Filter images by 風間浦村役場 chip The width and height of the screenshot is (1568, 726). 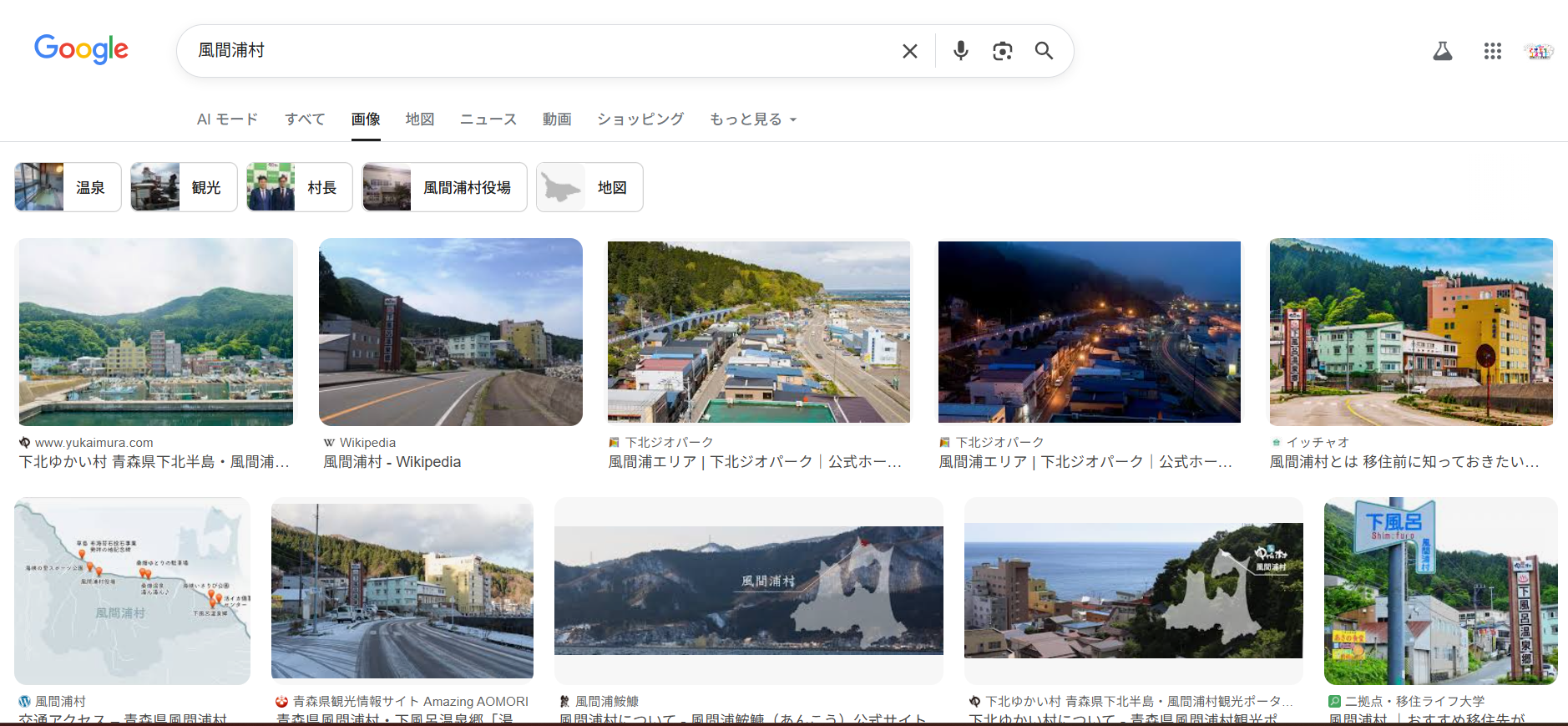(444, 187)
